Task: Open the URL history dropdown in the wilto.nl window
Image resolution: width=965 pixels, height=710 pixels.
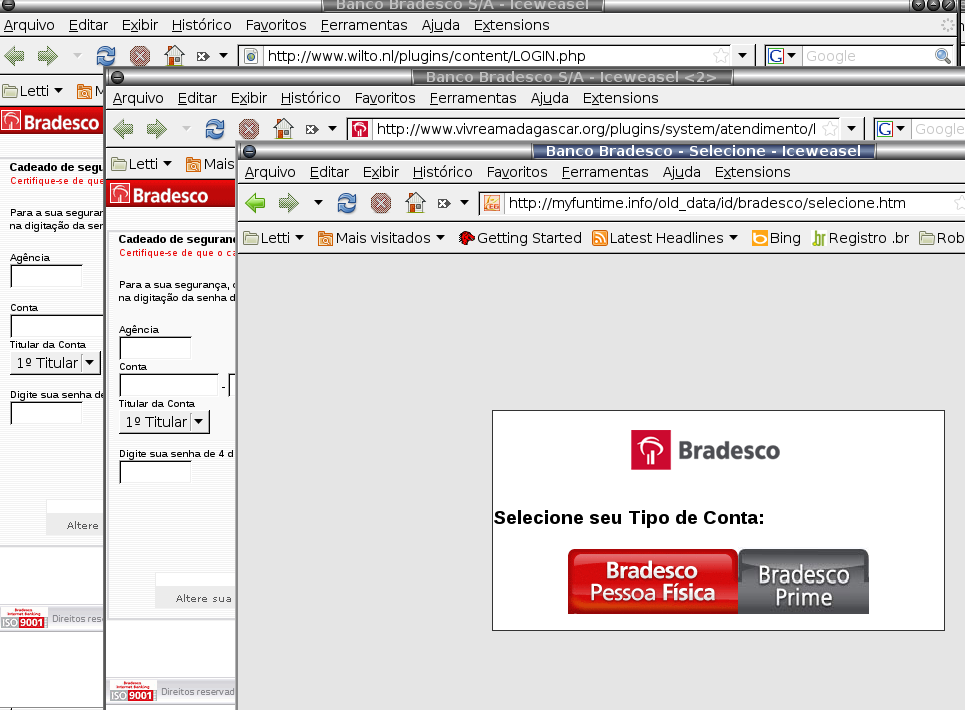Action: tap(742, 56)
